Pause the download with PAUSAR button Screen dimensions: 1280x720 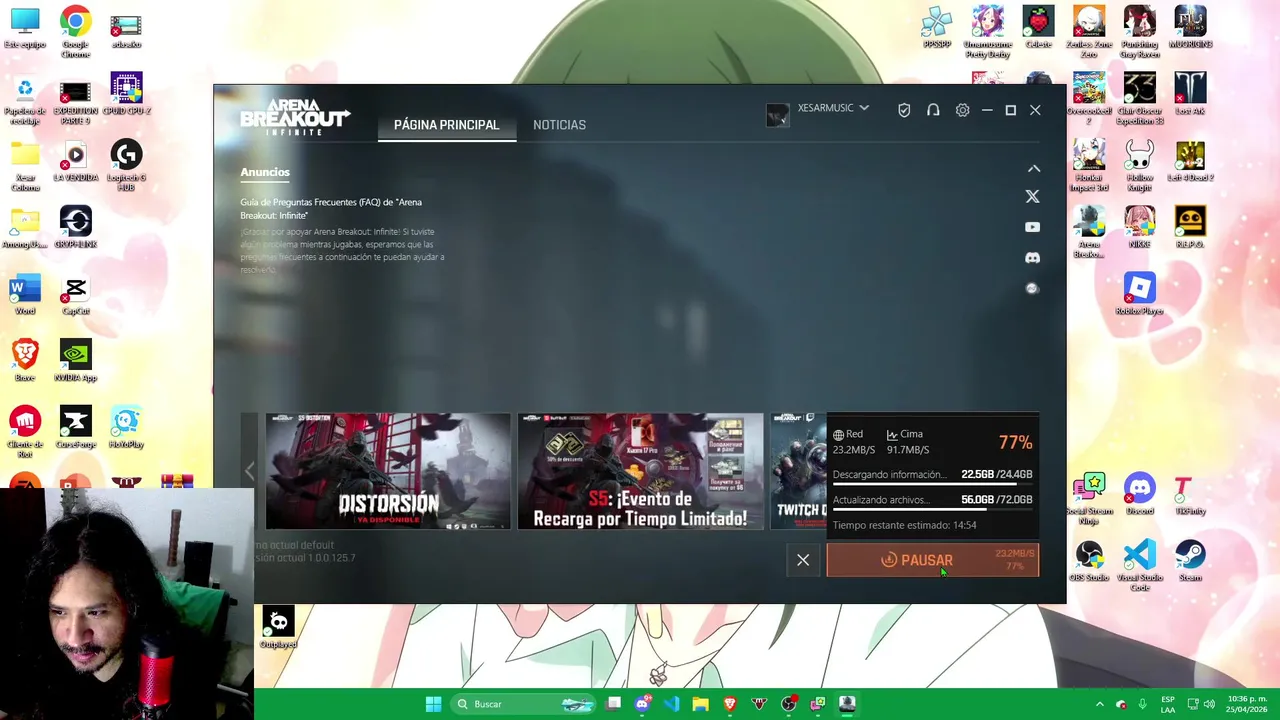[933, 560]
